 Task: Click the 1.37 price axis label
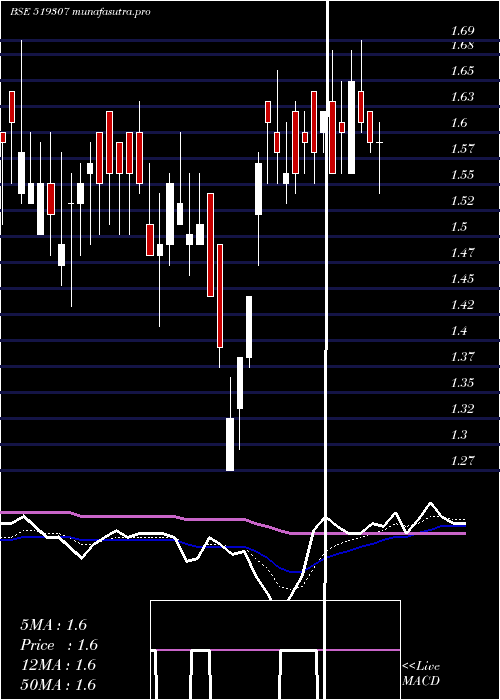(x=462, y=357)
